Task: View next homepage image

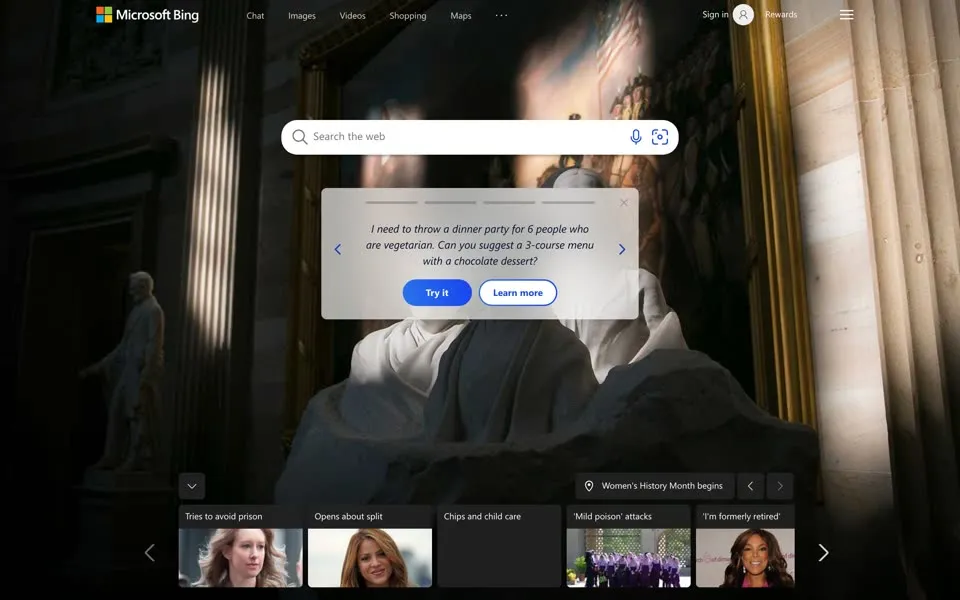Action: coord(779,486)
